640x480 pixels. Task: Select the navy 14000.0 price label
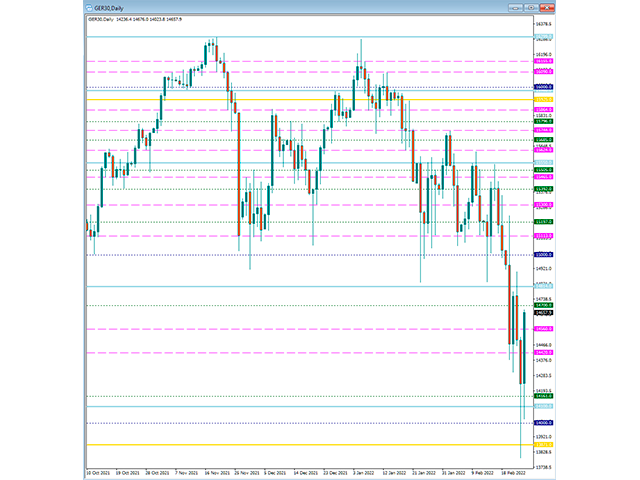click(544, 423)
